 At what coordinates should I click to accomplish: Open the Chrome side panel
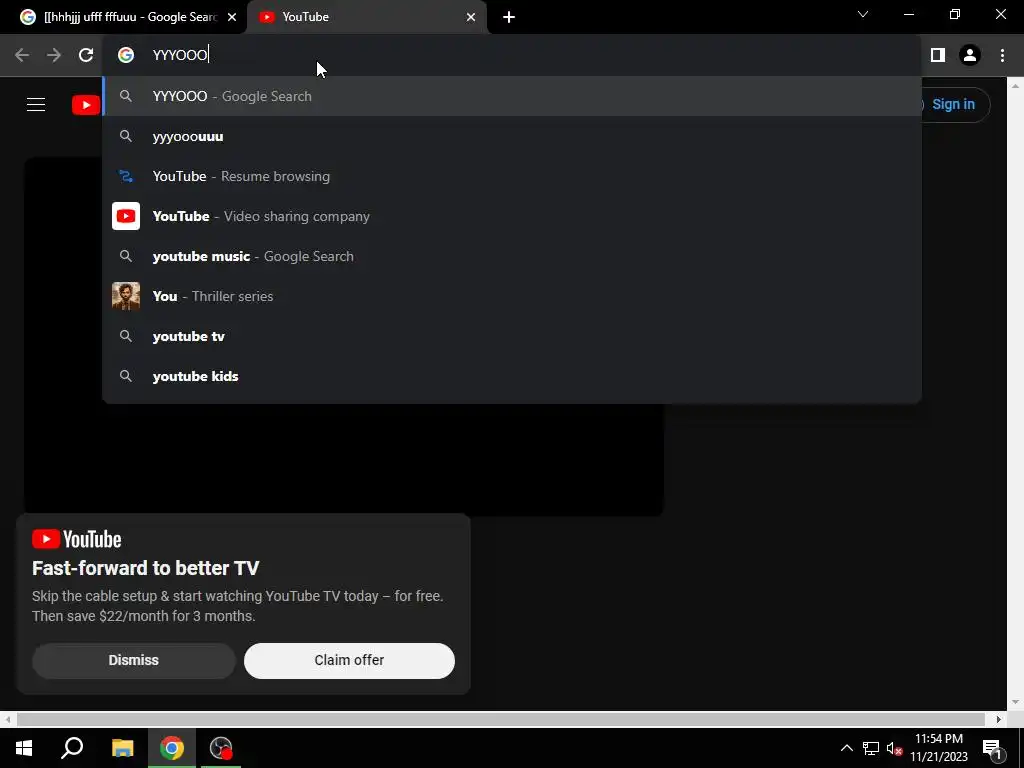(x=938, y=55)
